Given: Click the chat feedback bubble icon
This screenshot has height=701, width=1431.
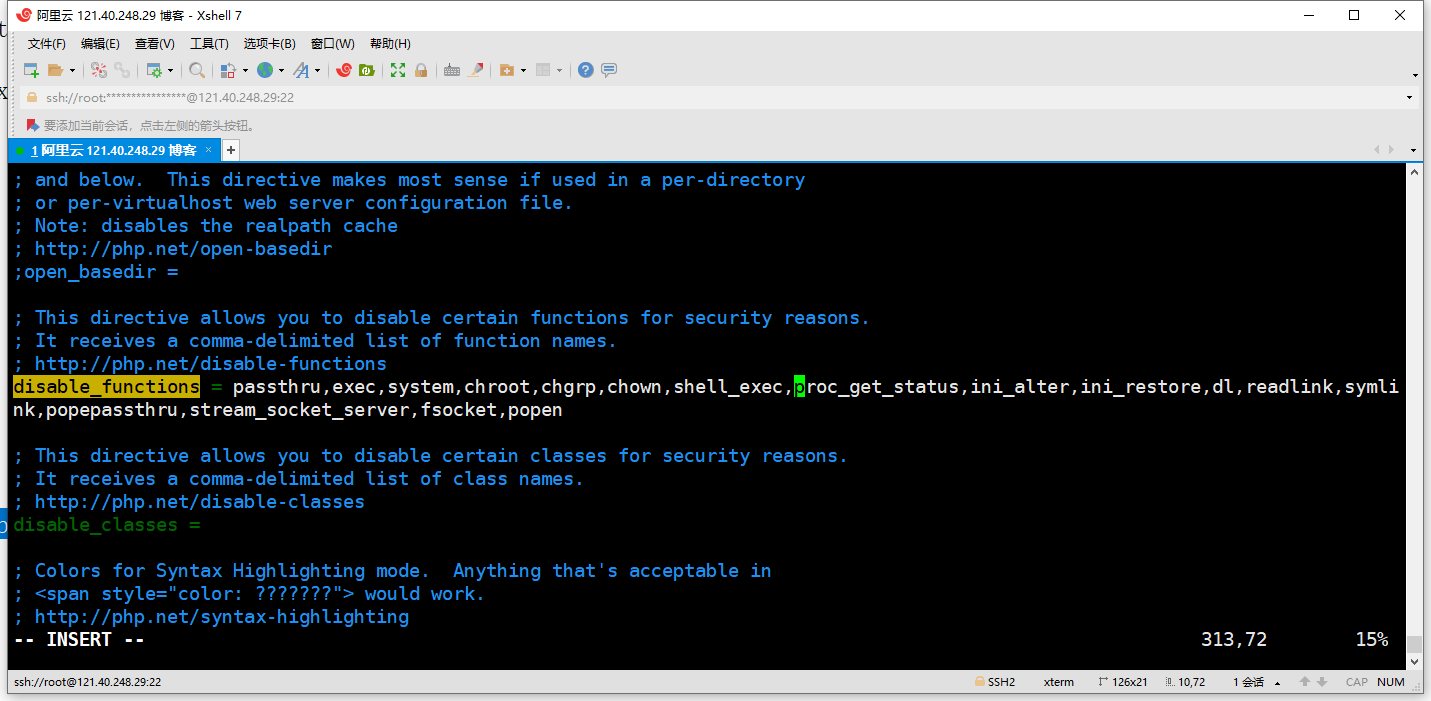Looking at the screenshot, I should (609, 70).
